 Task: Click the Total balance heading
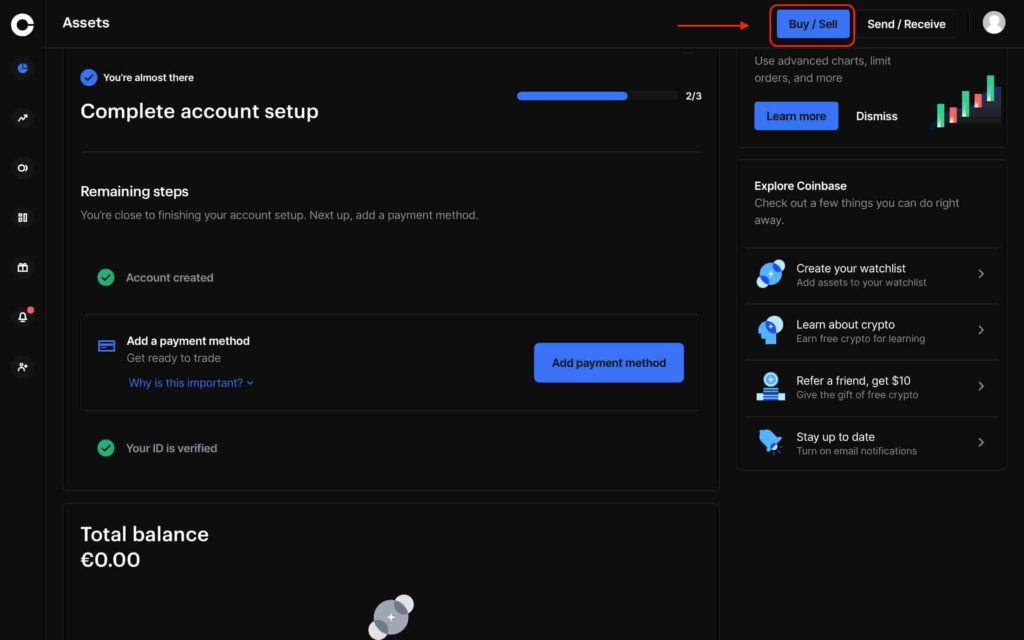(x=144, y=534)
